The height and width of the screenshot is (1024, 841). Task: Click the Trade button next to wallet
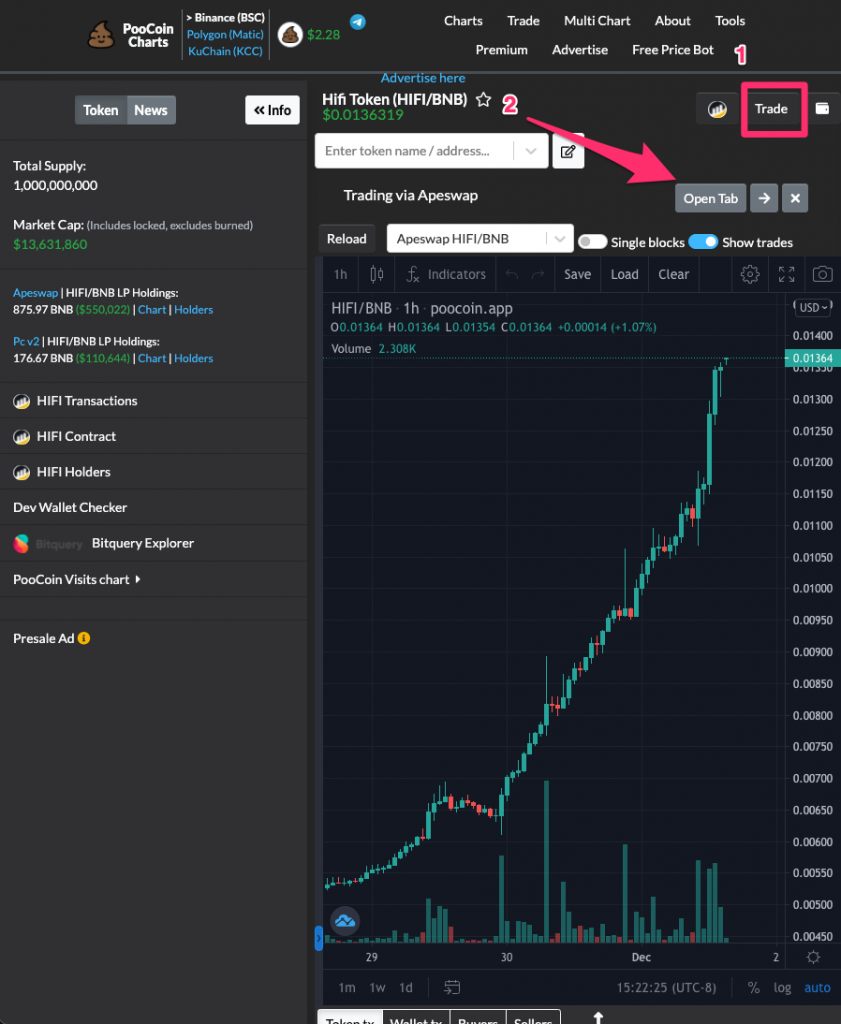[x=771, y=109]
